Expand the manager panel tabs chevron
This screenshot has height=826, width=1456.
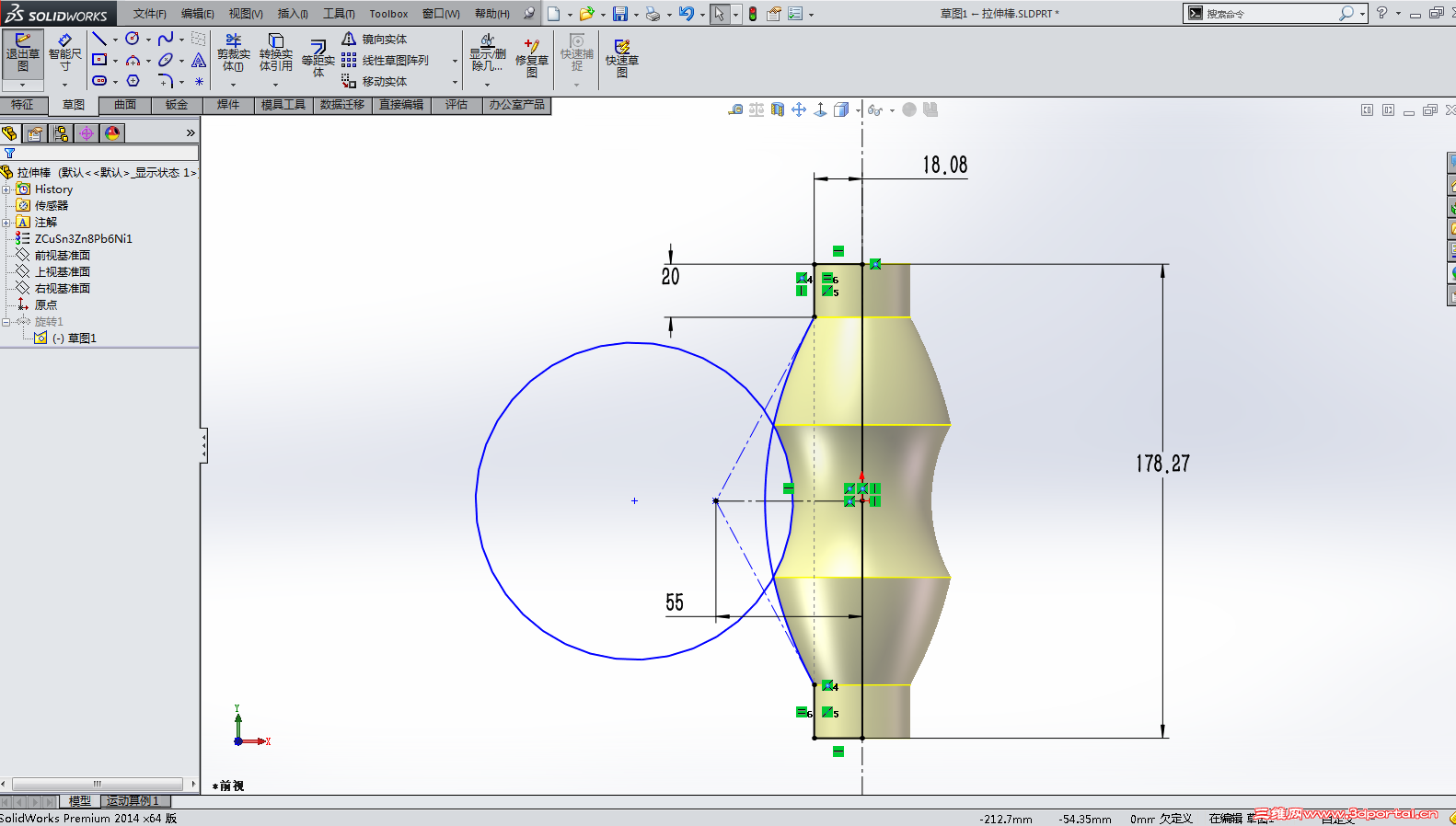pyautogui.click(x=191, y=133)
